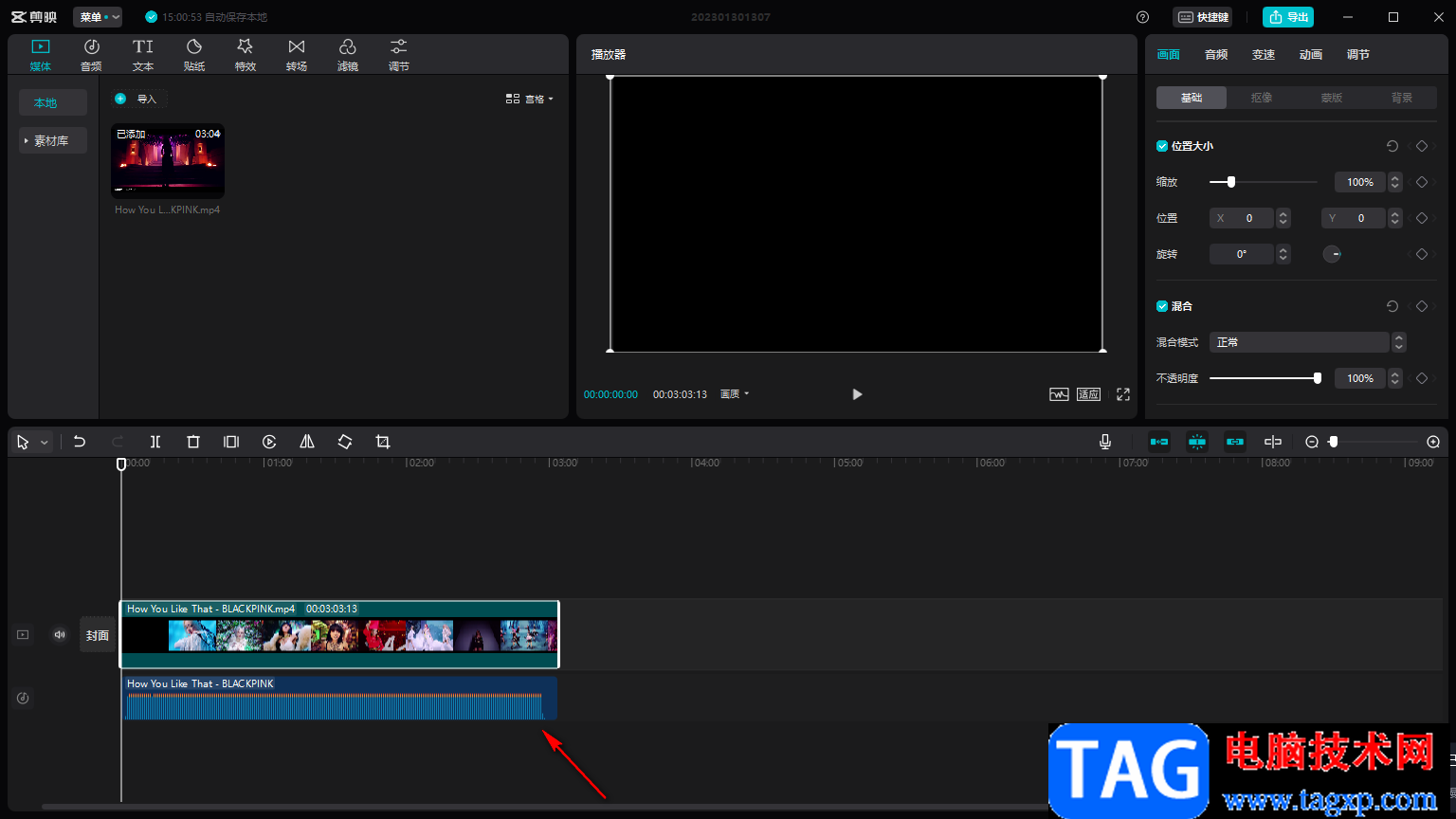Add a keyframe for 缩放 scale

(1422, 182)
